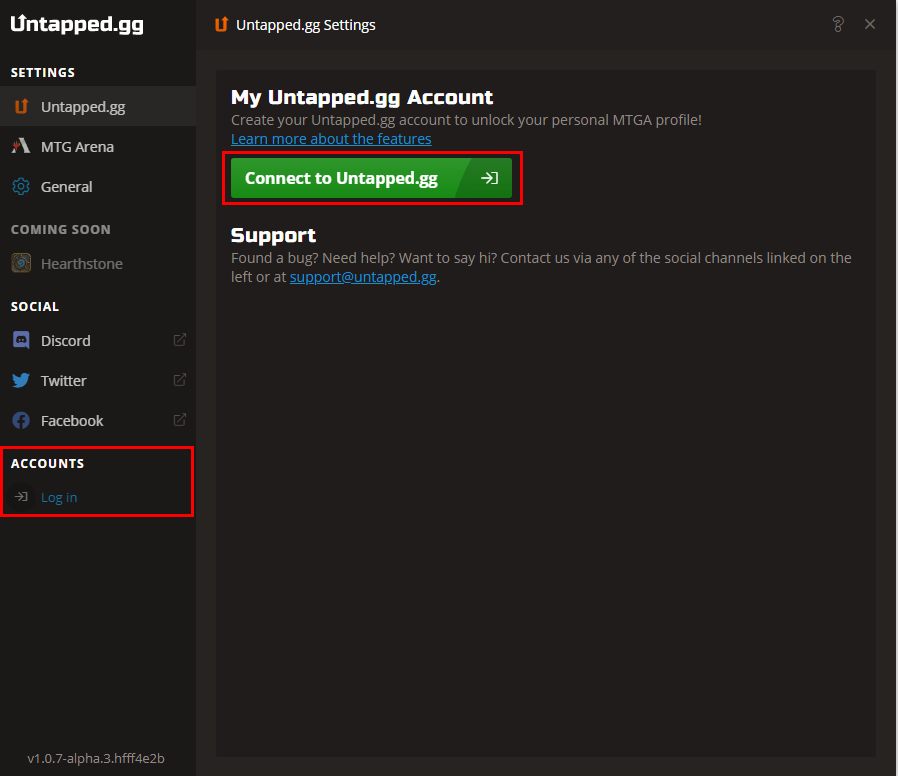Click the support@untapped.gg email link
The width and height of the screenshot is (898, 776).
[x=363, y=277]
